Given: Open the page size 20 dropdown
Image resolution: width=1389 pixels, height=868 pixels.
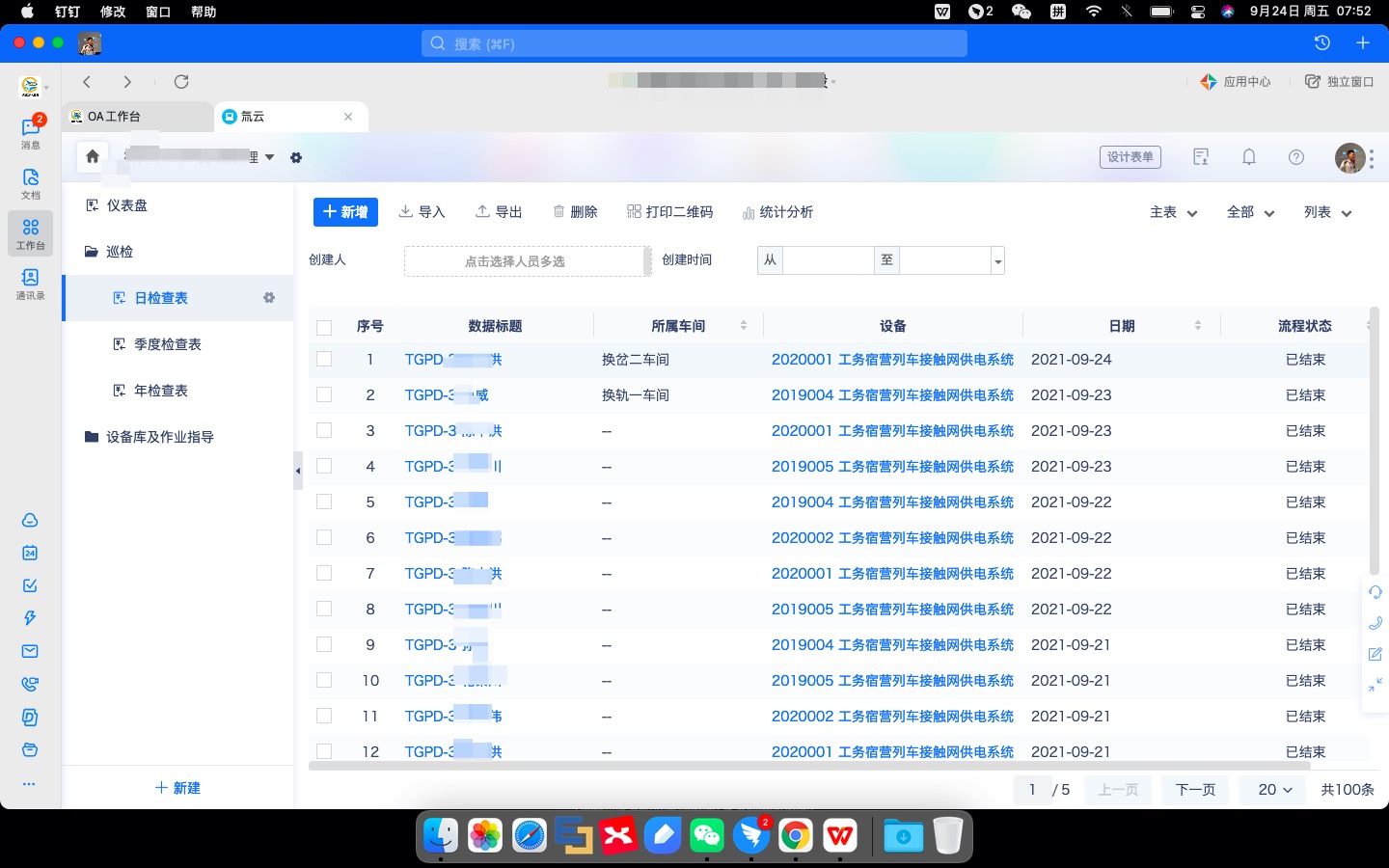Looking at the screenshot, I should 1275,789.
